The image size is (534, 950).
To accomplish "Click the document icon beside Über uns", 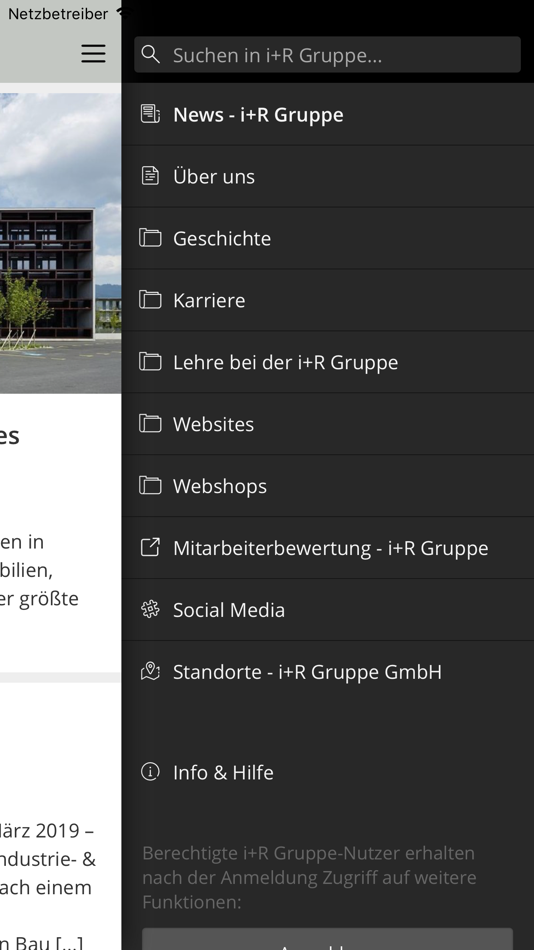I will point(150,176).
